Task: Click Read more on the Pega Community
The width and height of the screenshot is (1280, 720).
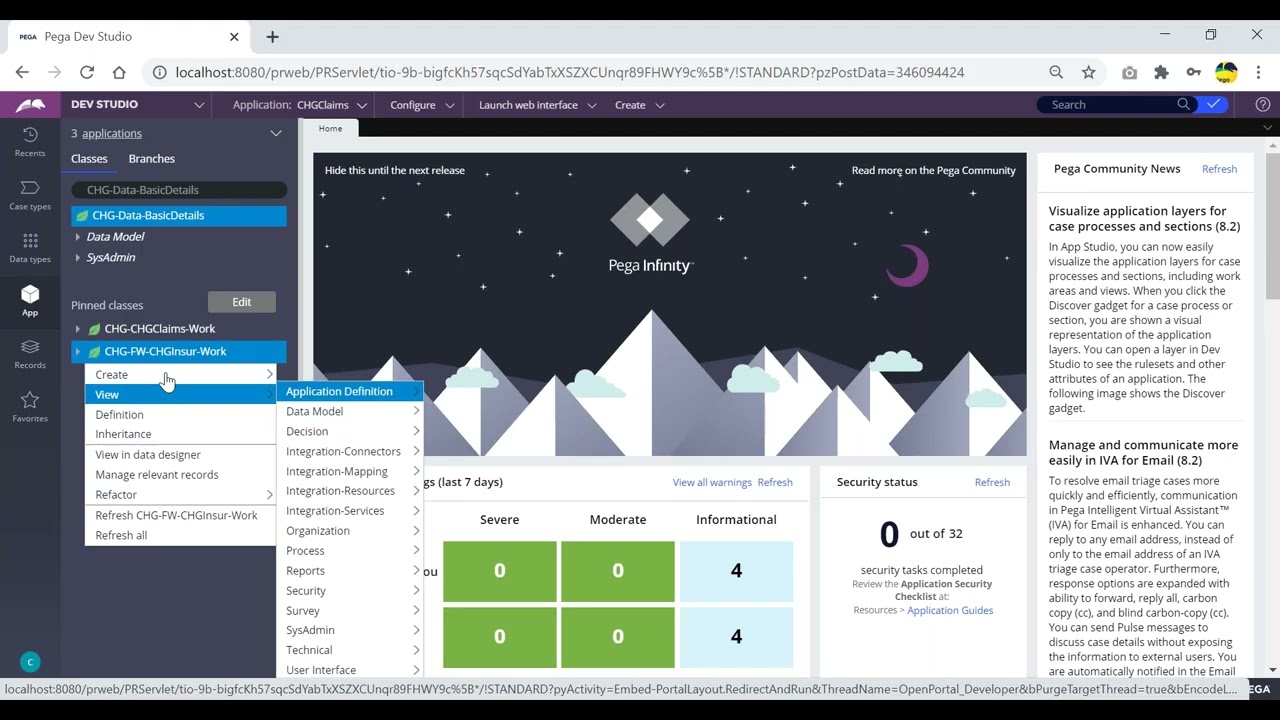Action: click(934, 170)
